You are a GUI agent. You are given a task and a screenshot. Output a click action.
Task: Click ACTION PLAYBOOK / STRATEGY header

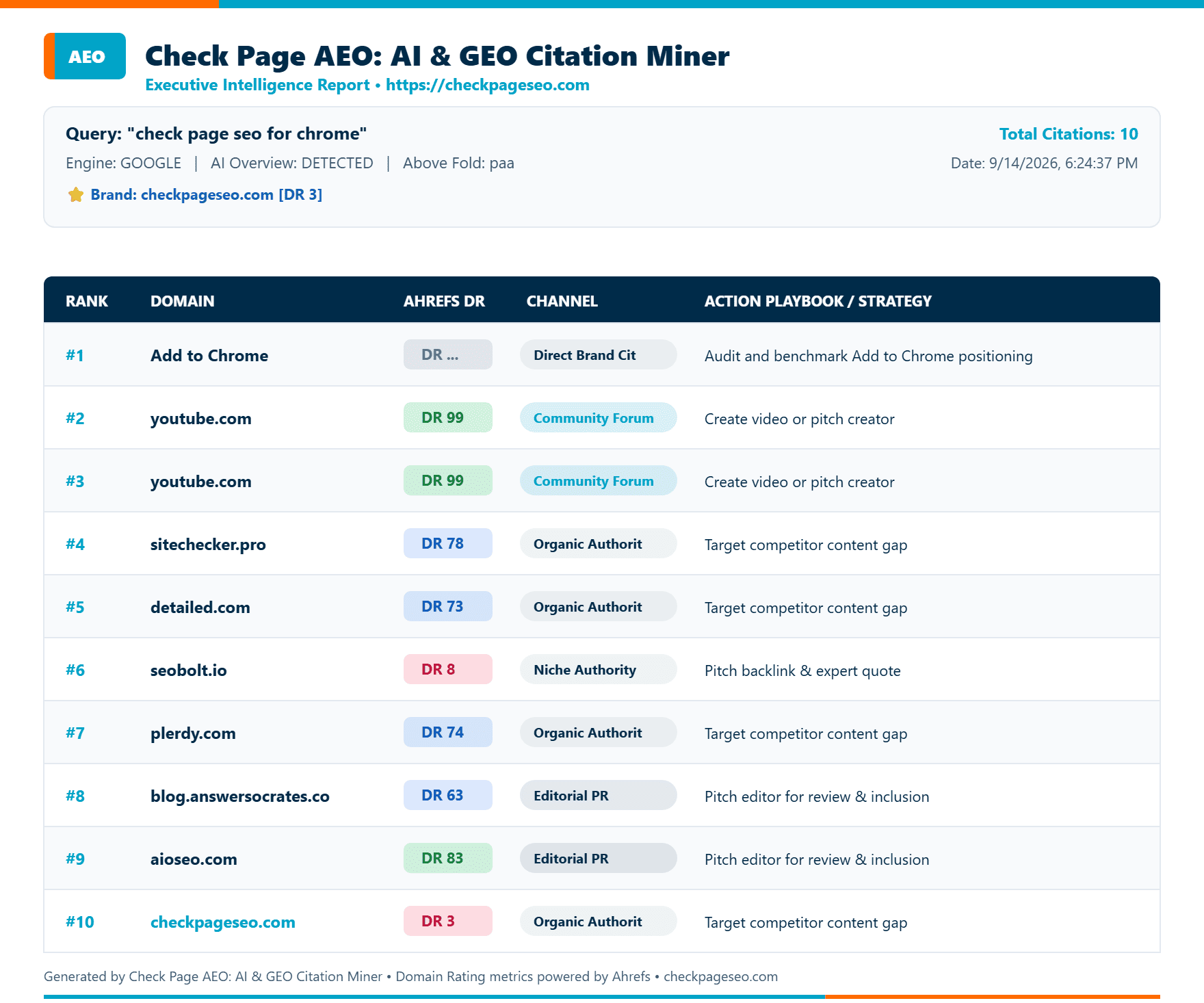pos(817,301)
